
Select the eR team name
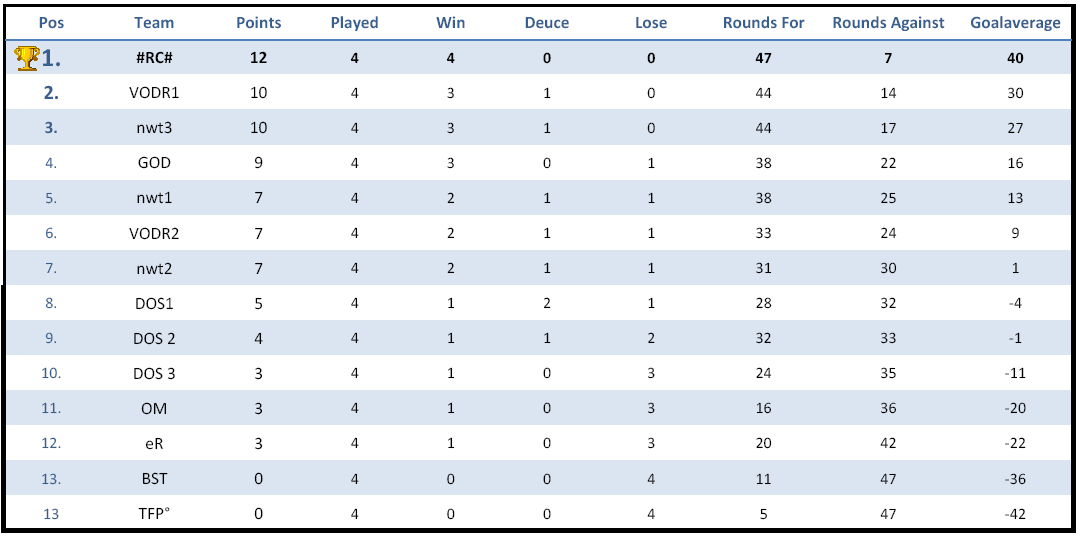154,443
